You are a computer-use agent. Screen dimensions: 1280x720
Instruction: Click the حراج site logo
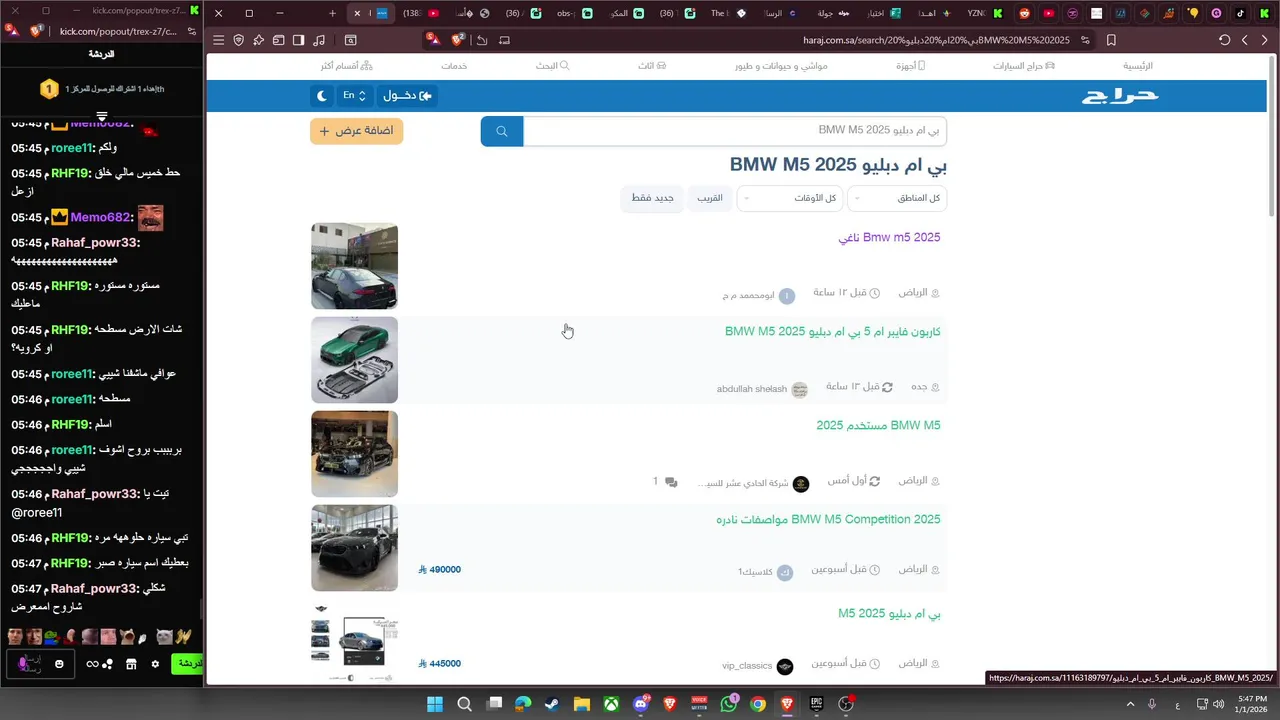(1120, 96)
